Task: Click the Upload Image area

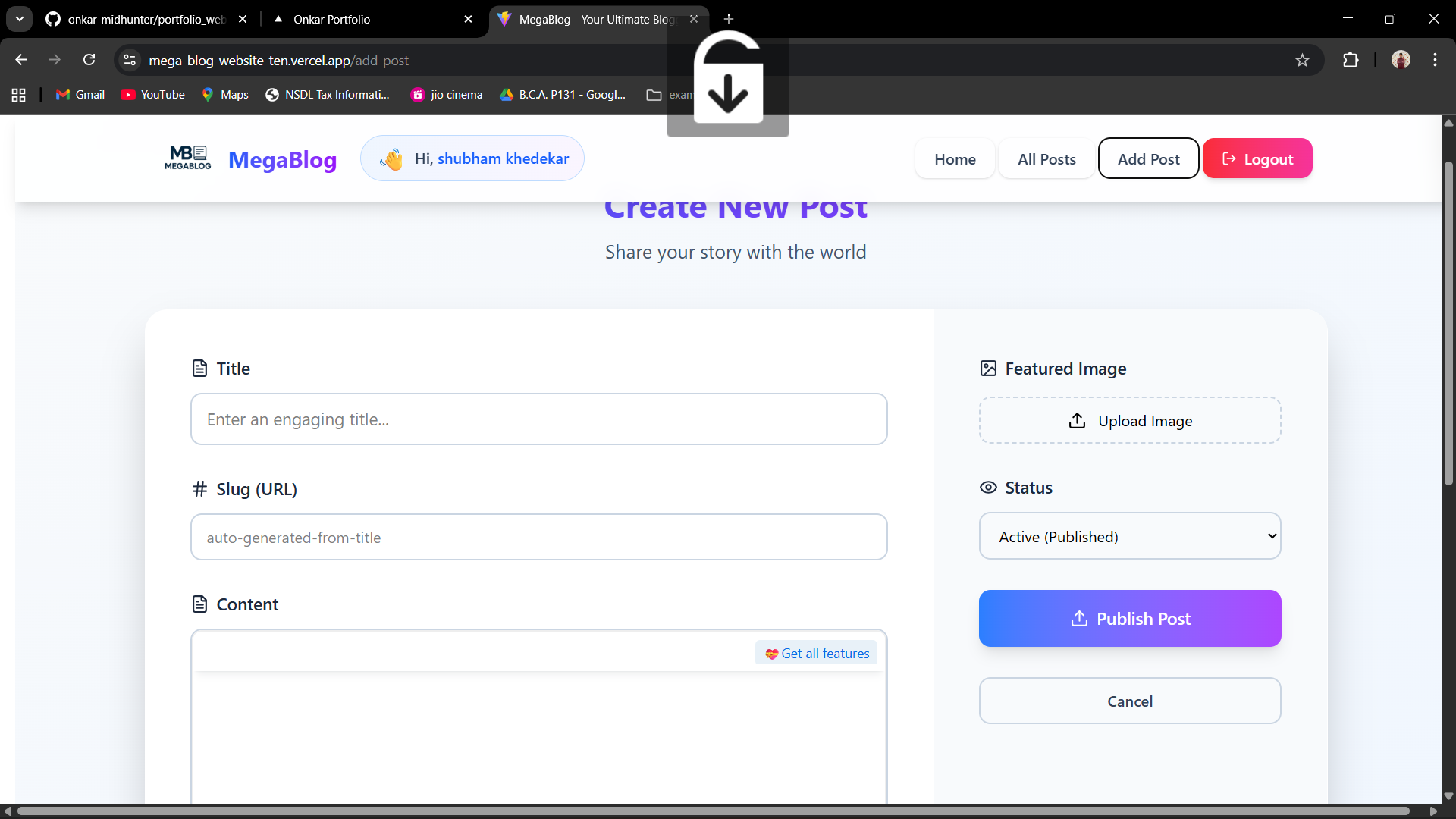Action: 1129,420
